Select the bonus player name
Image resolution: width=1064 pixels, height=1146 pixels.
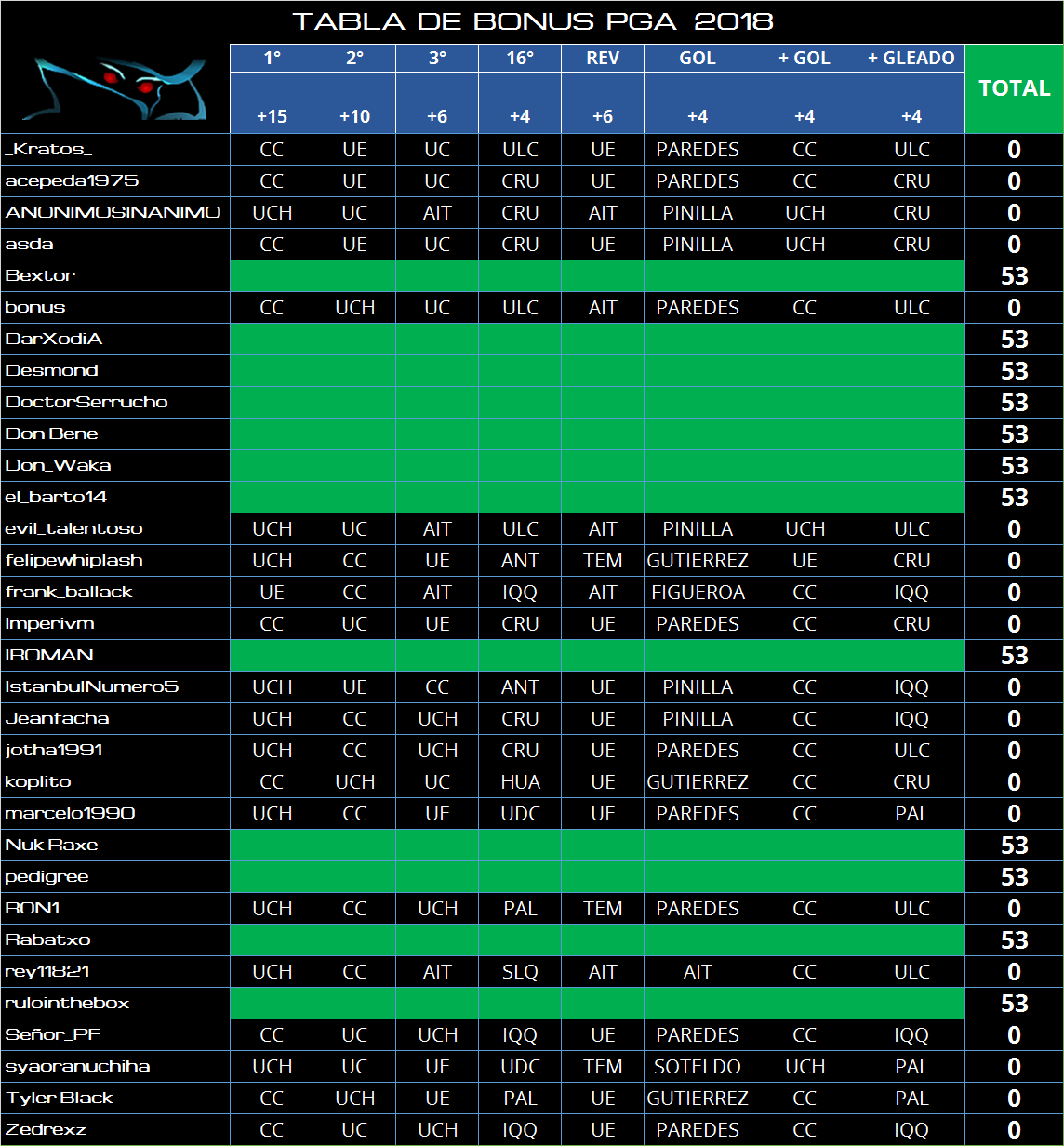(35, 307)
